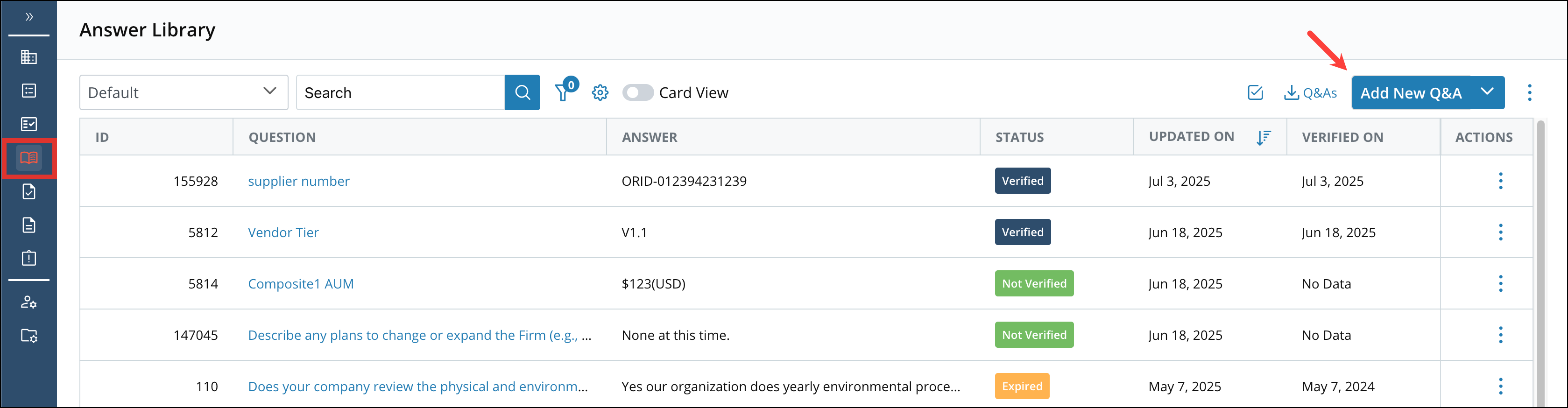The height and width of the screenshot is (408, 1568).
Task: Open the Add New Q&A dropdown arrow
Action: pos(1487,92)
